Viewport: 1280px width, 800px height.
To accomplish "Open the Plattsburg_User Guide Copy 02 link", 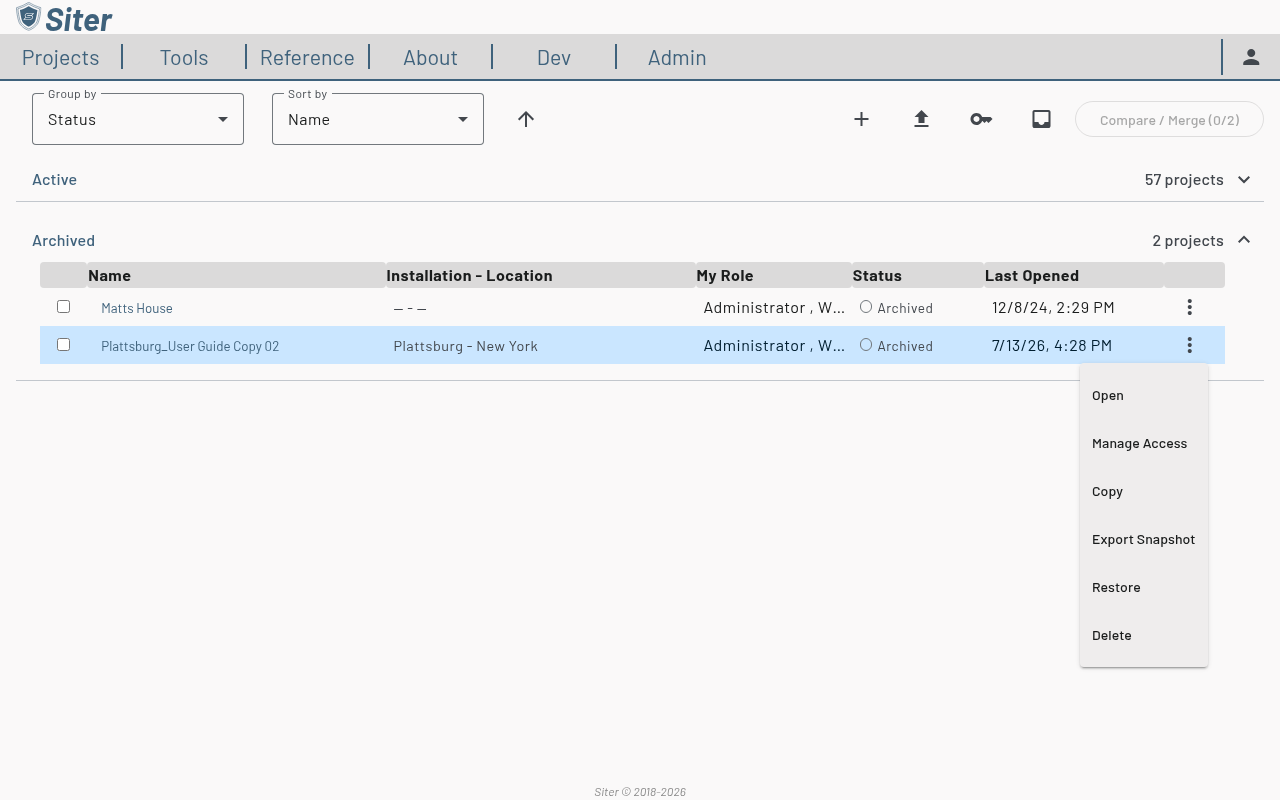I will coord(190,346).
